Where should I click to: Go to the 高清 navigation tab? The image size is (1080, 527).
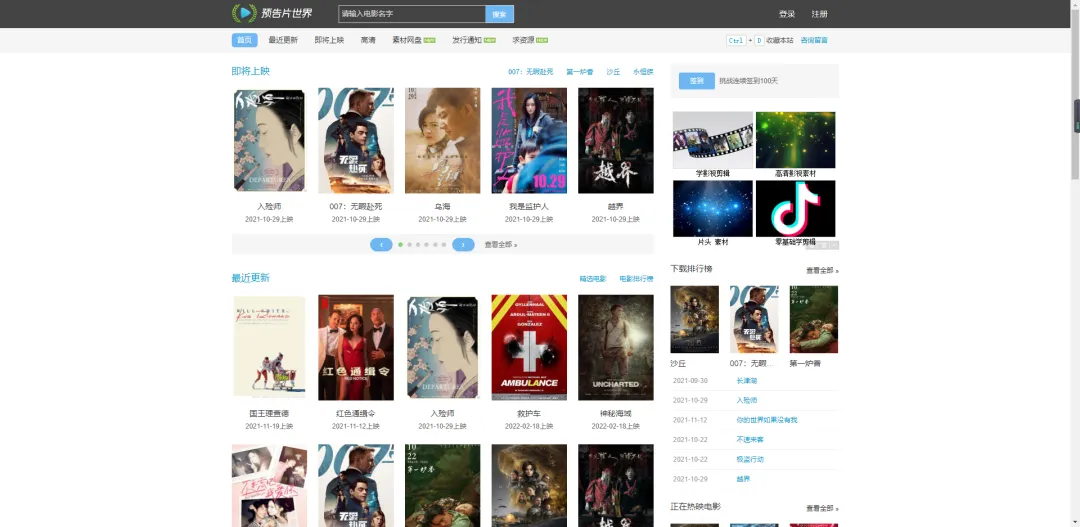pos(368,40)
